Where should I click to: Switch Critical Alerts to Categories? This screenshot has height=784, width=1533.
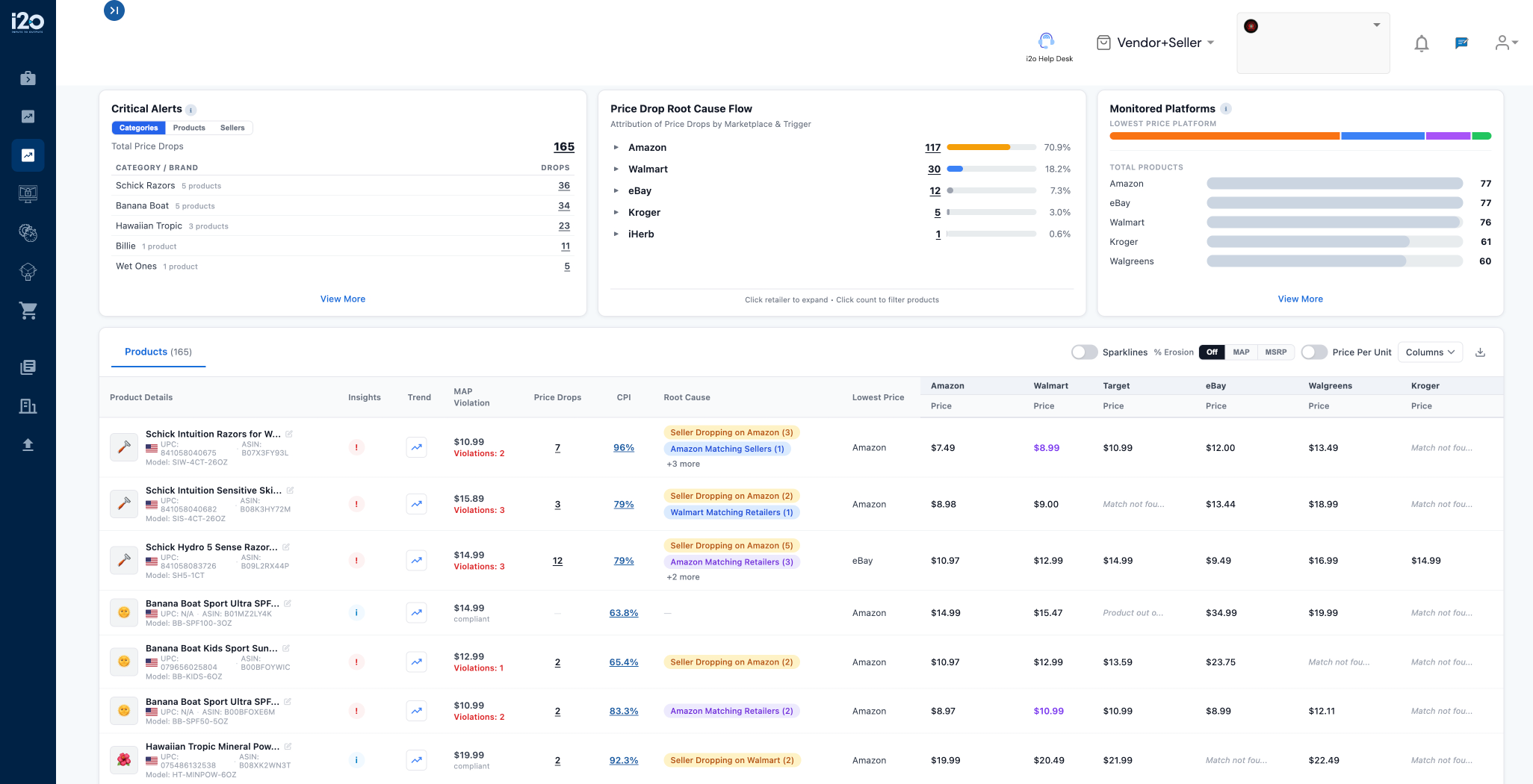coord(139,128)
